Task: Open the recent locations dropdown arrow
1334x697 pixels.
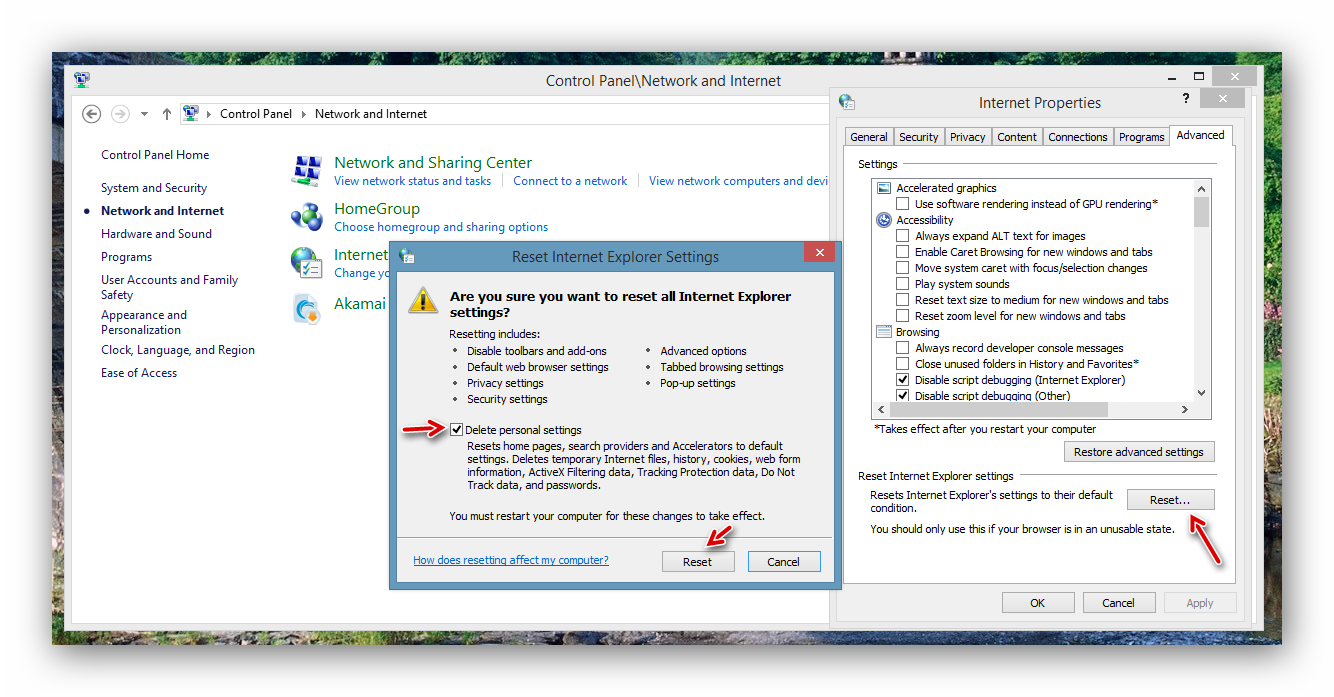Action: point(144,114)
